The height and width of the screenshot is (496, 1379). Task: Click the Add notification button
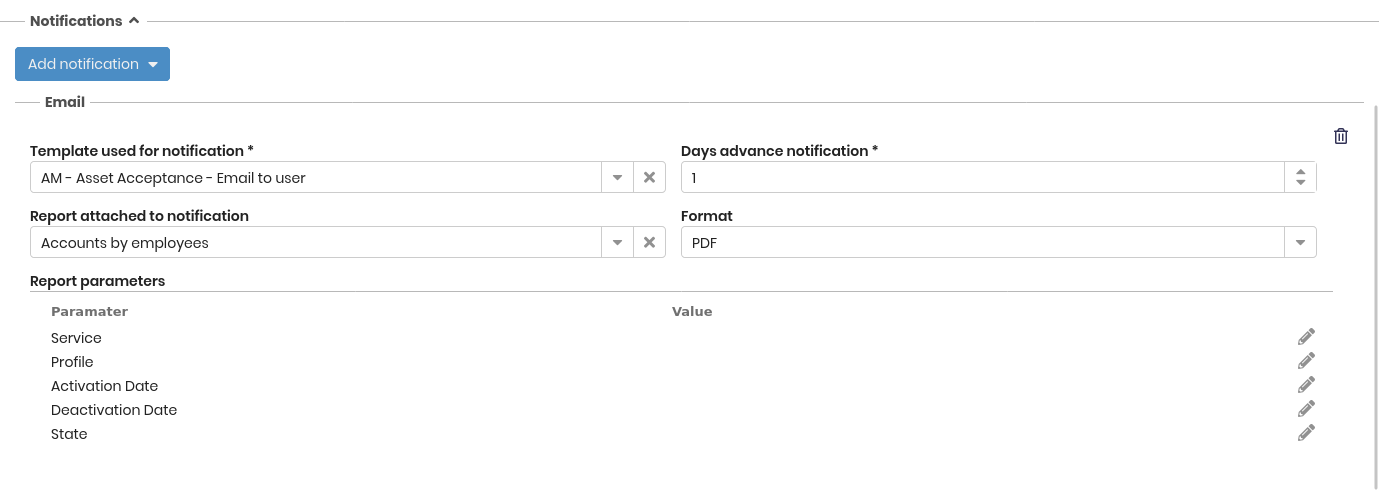[x=92, y=64]
